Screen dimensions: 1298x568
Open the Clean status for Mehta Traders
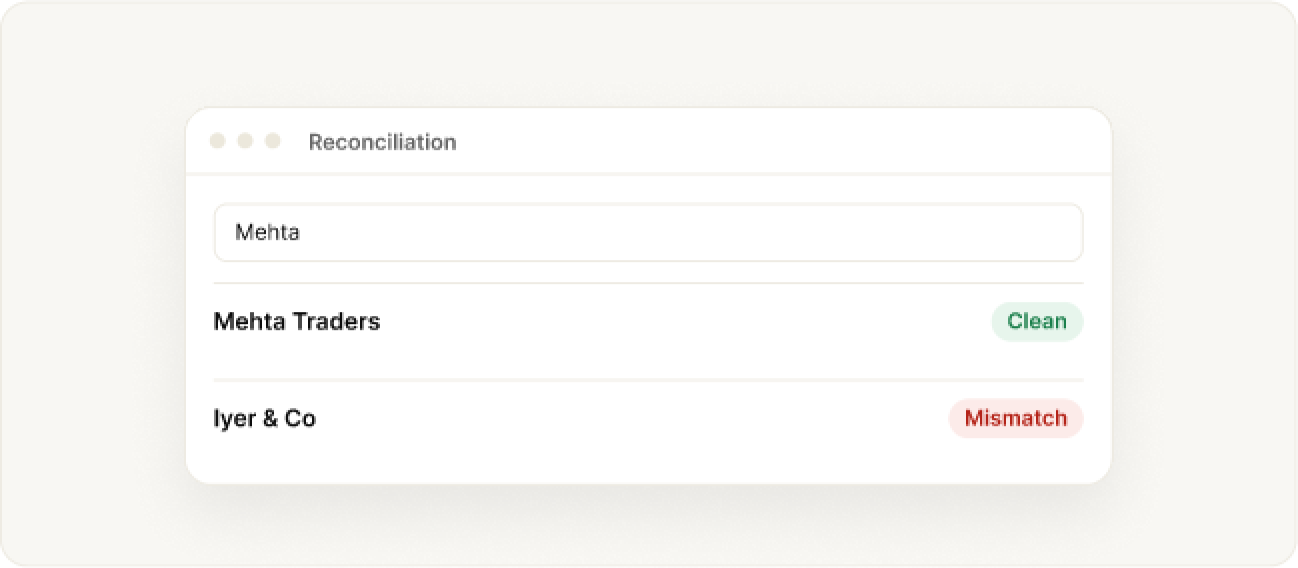[1037, 321]
